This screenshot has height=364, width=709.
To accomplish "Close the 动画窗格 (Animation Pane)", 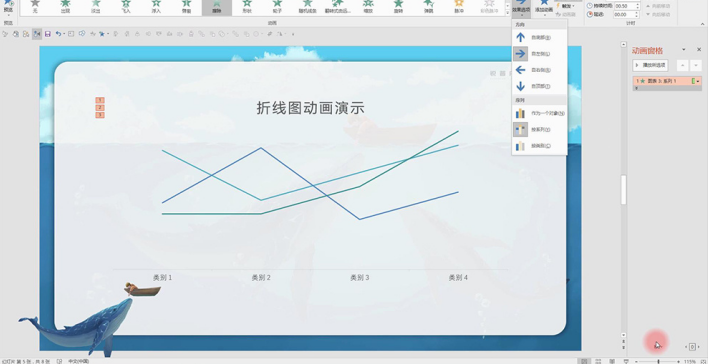I will (699, 50).
